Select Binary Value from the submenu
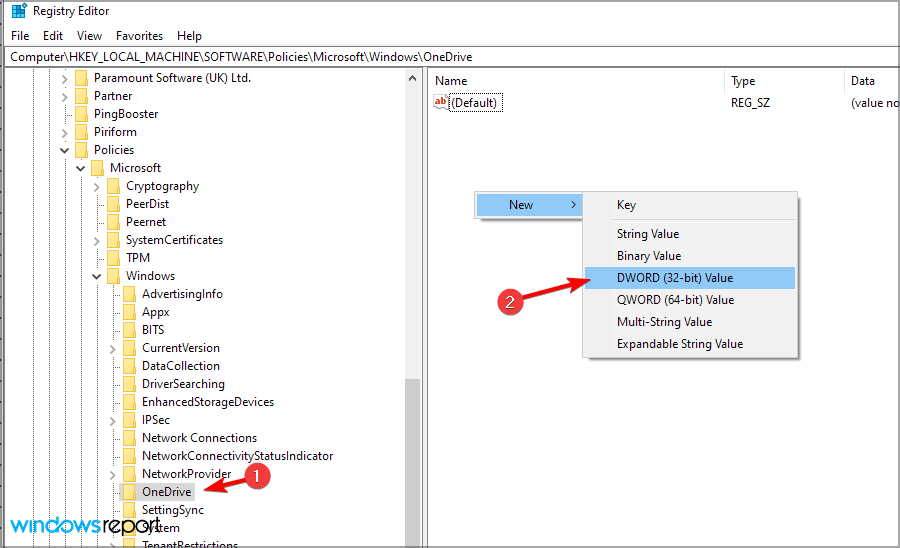Viewport: 900px width, 548px height. point(690,256)
